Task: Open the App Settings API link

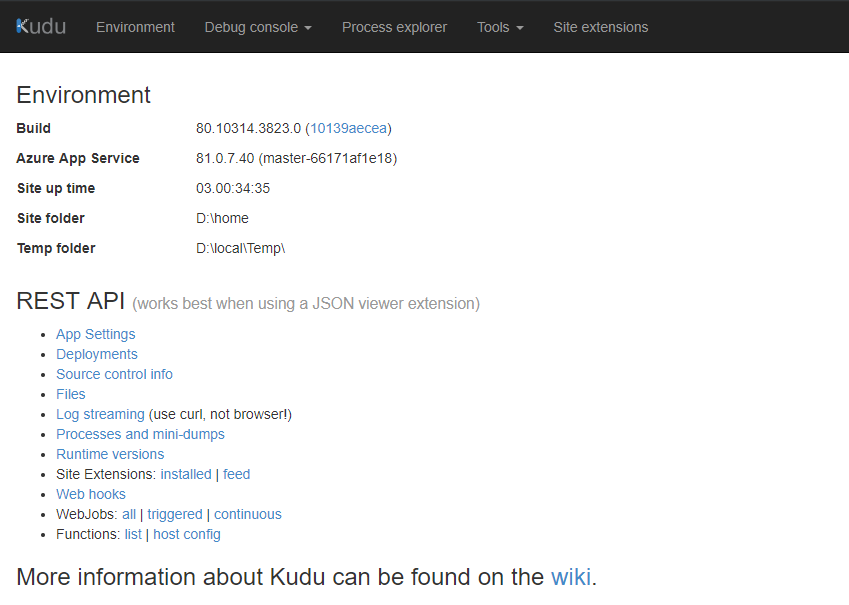Action: click(96, 334)
